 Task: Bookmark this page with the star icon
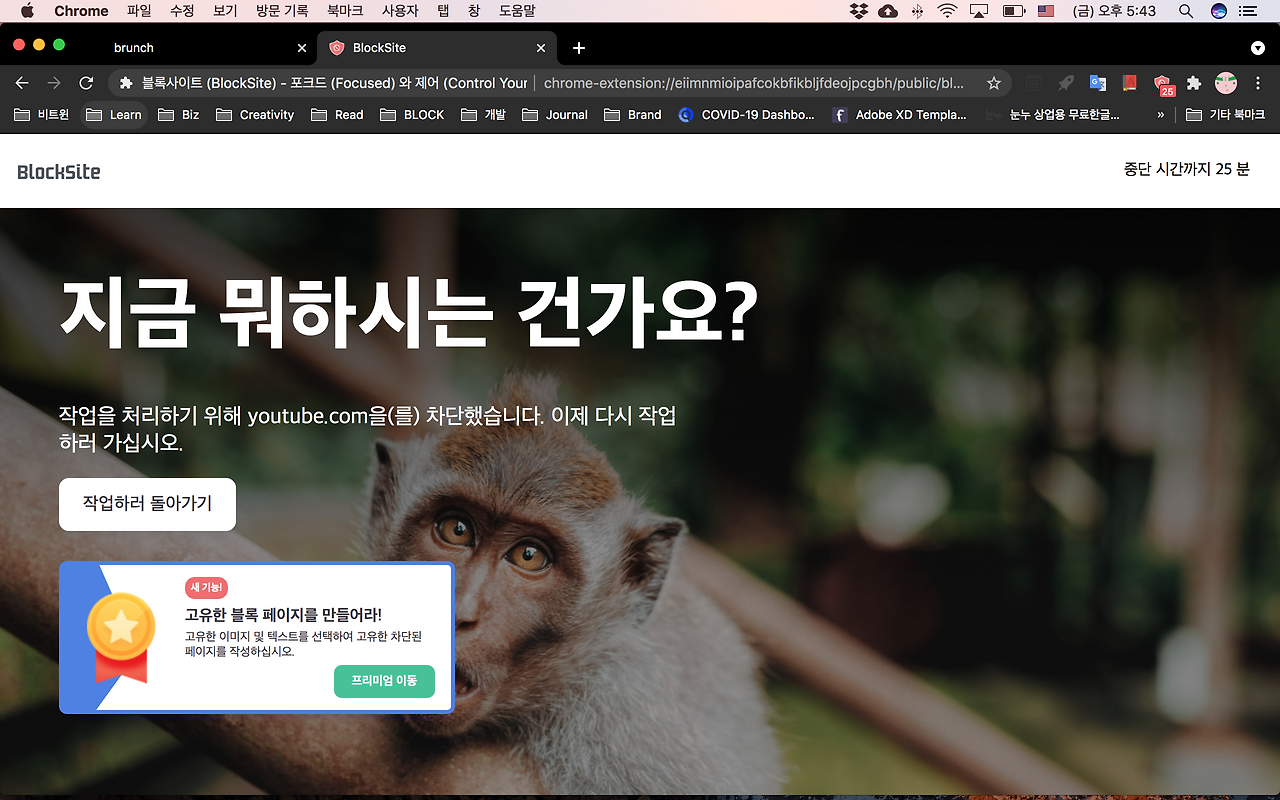(x=994, y=84)
